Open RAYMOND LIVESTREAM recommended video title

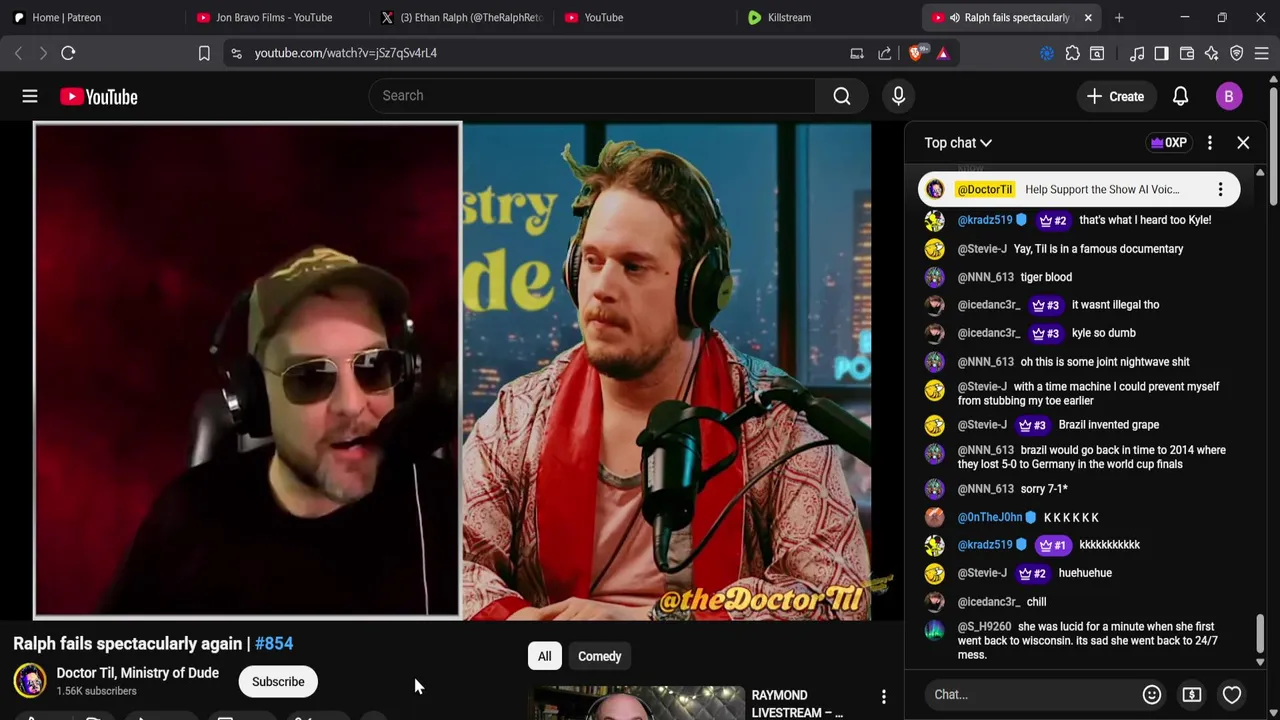797,704
